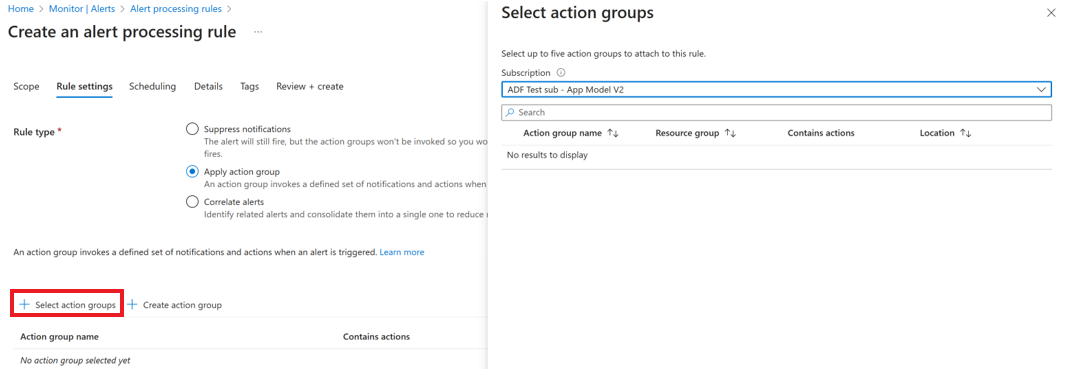Sort by Resource group arrows icon

pos(730,133)
